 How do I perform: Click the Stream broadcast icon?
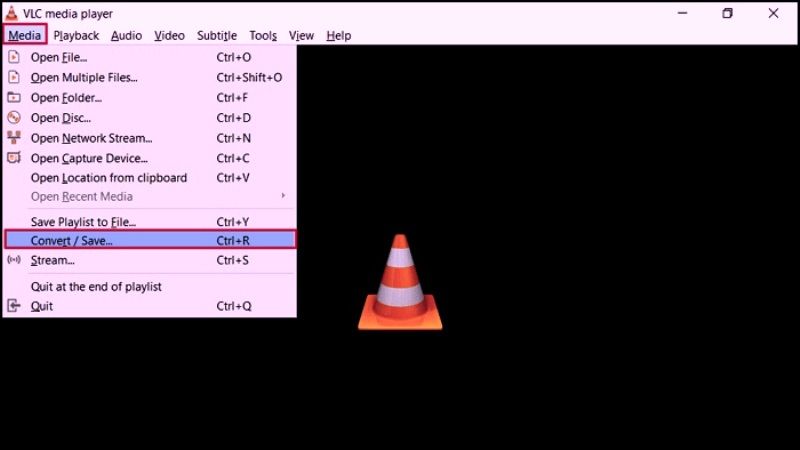[x=14, y=260]
